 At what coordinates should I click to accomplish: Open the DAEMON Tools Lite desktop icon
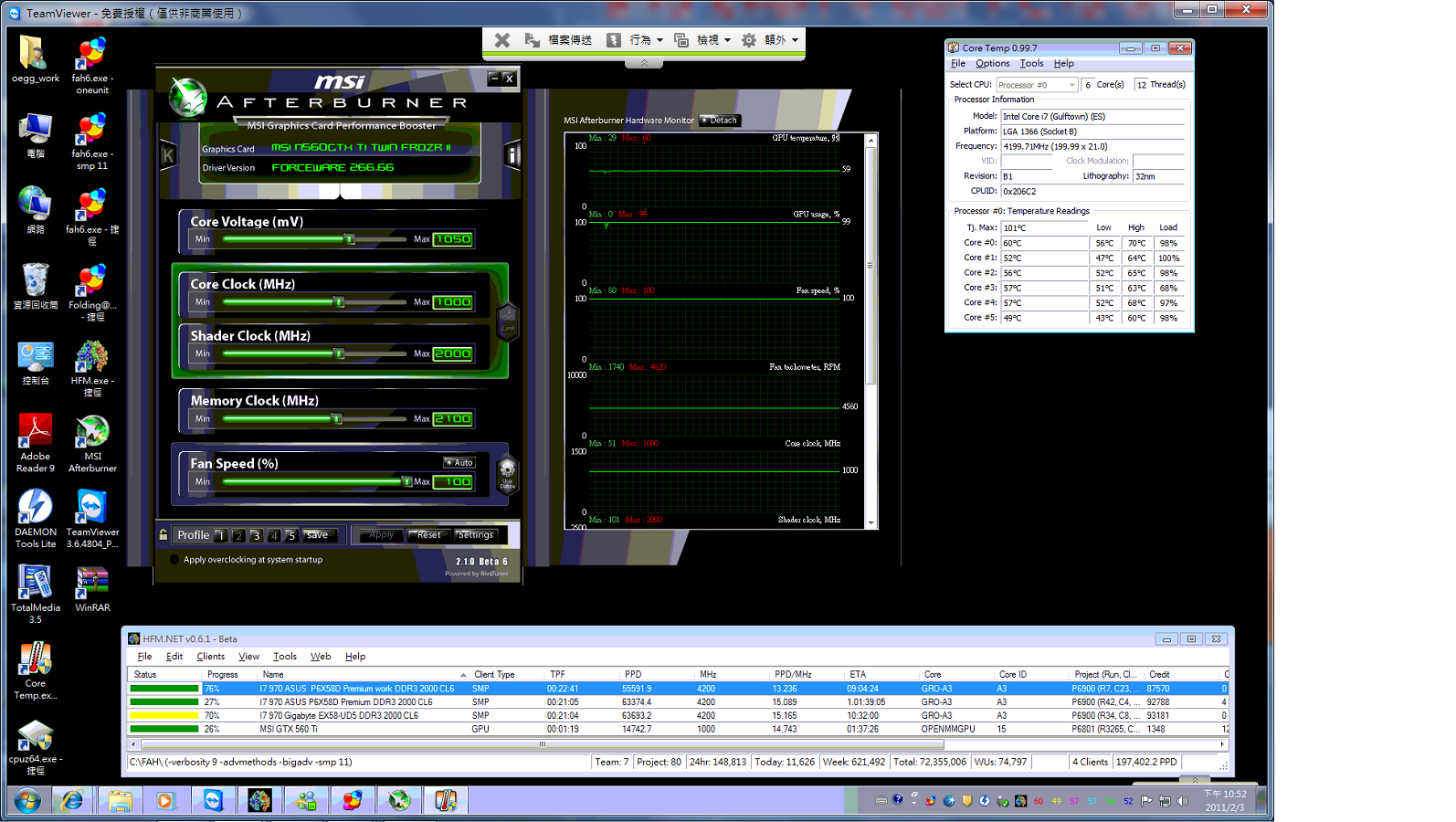[36, 519]
